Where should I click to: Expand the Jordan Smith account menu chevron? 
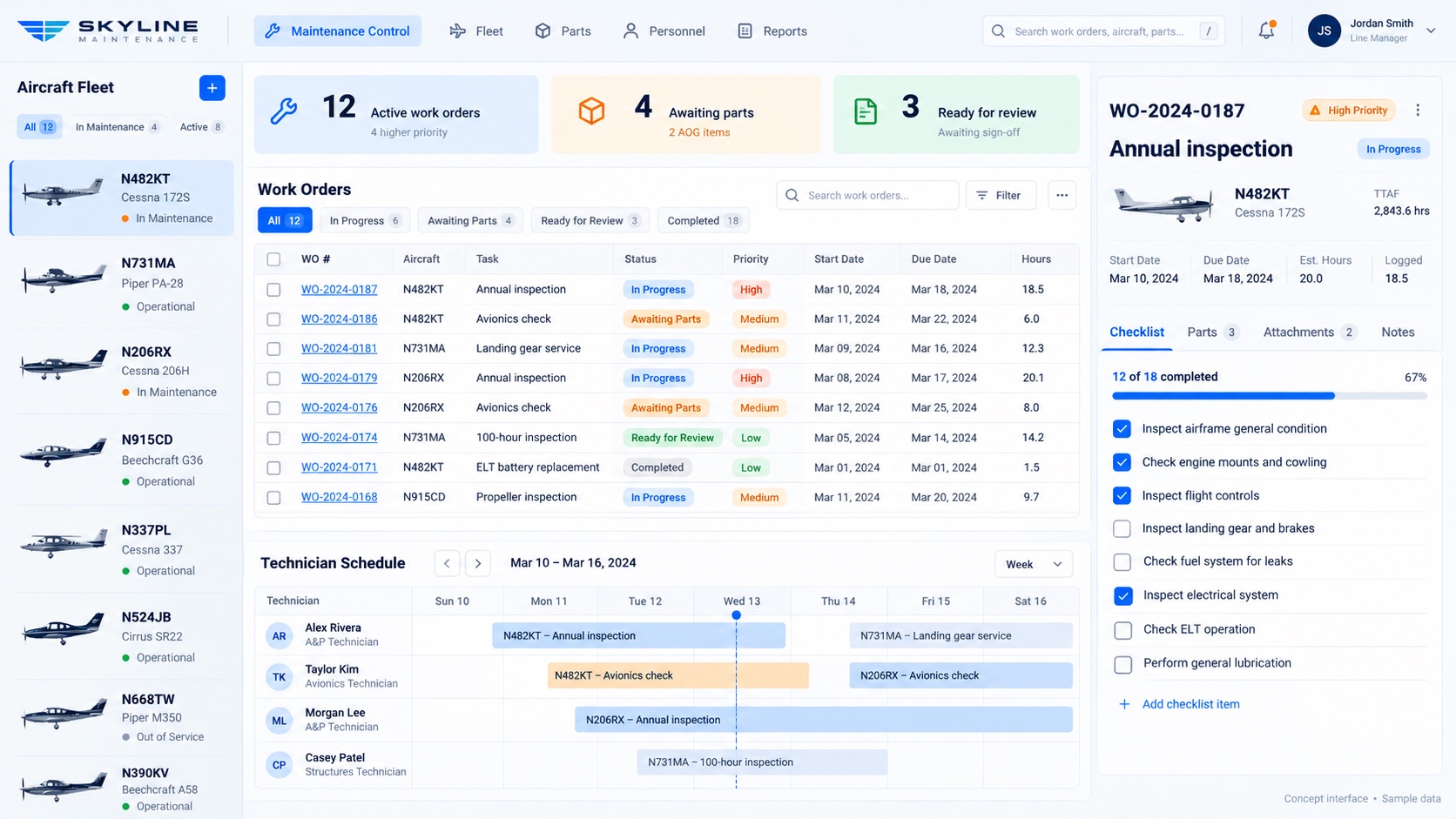pyautogui.click(x=1431, y=30)
